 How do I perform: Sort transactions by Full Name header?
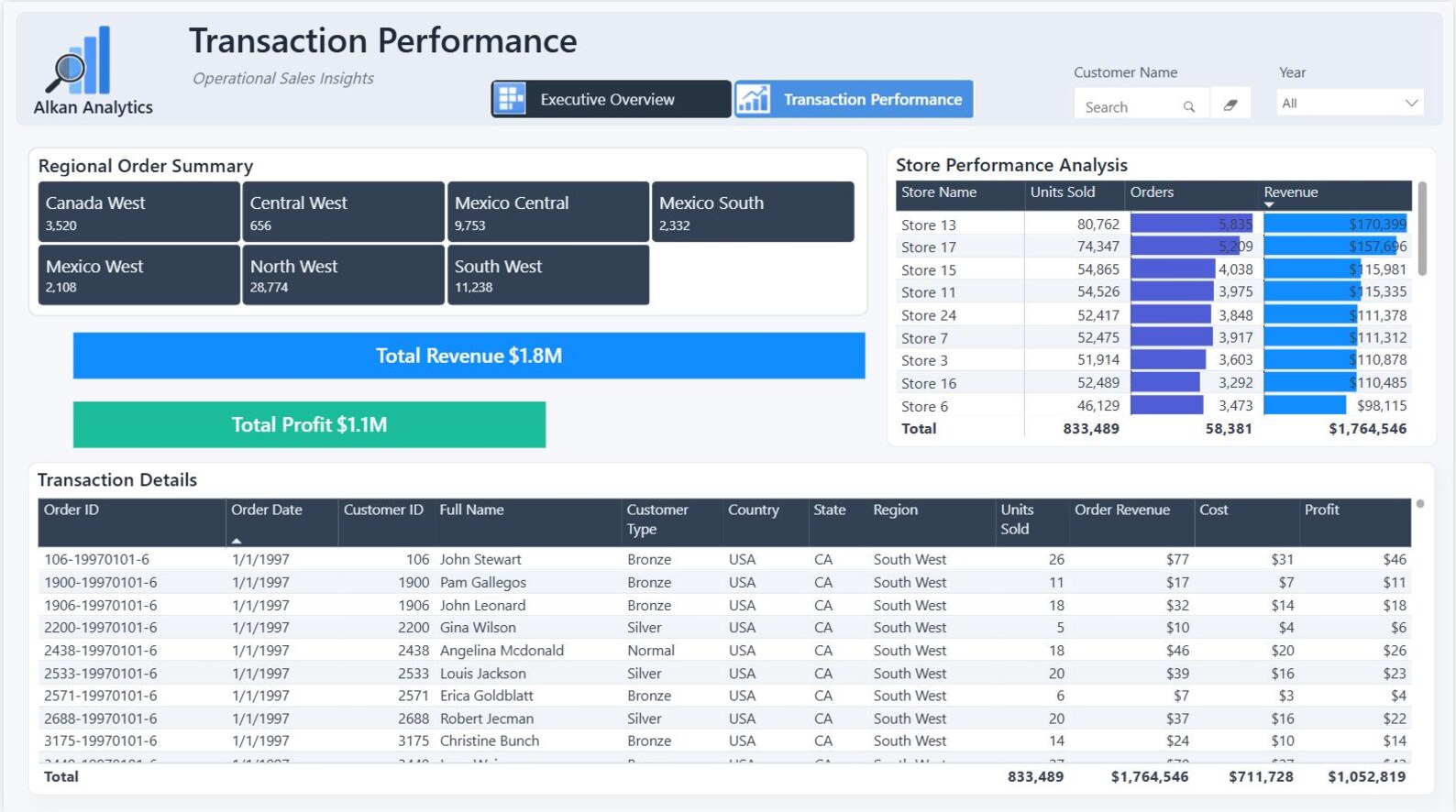527,522
